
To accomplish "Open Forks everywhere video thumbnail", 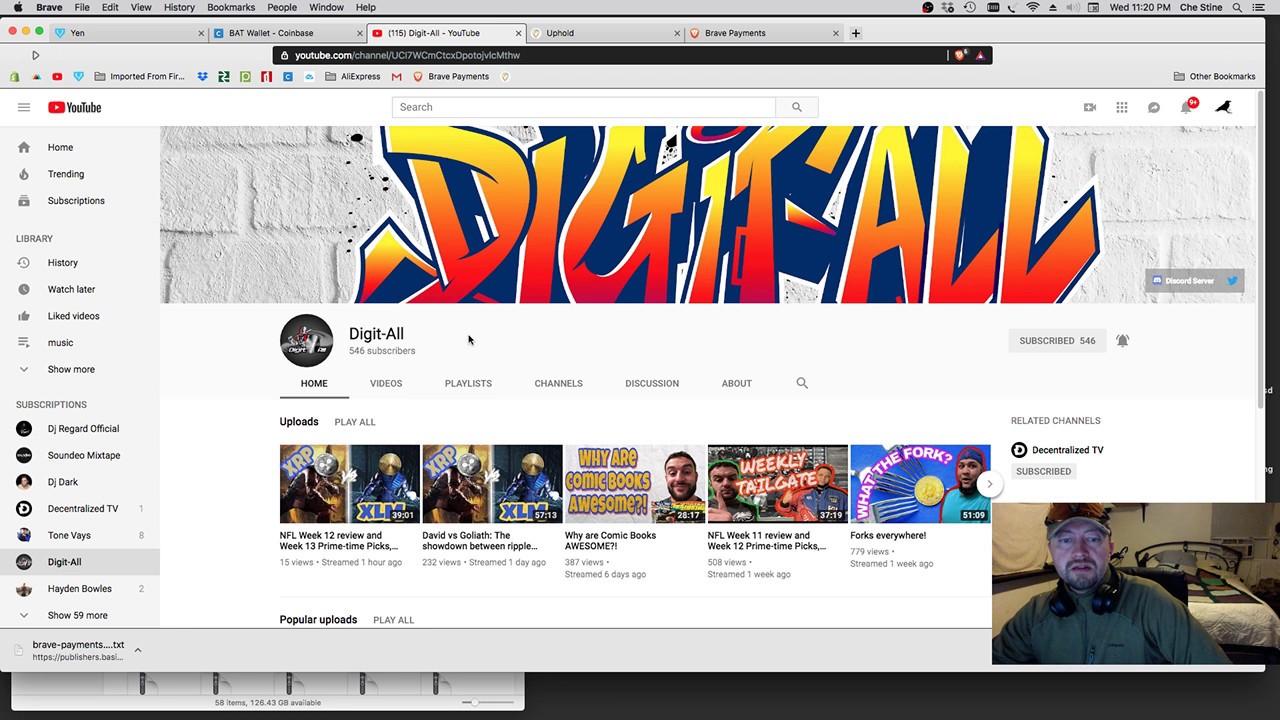I will (x=920, y=484).
